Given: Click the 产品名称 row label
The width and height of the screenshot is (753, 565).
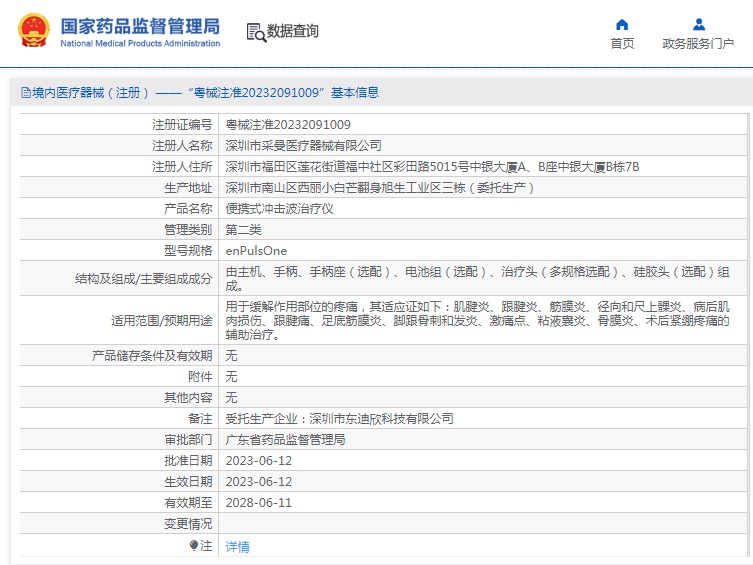Looking at the screenshot, I should 188,209.
